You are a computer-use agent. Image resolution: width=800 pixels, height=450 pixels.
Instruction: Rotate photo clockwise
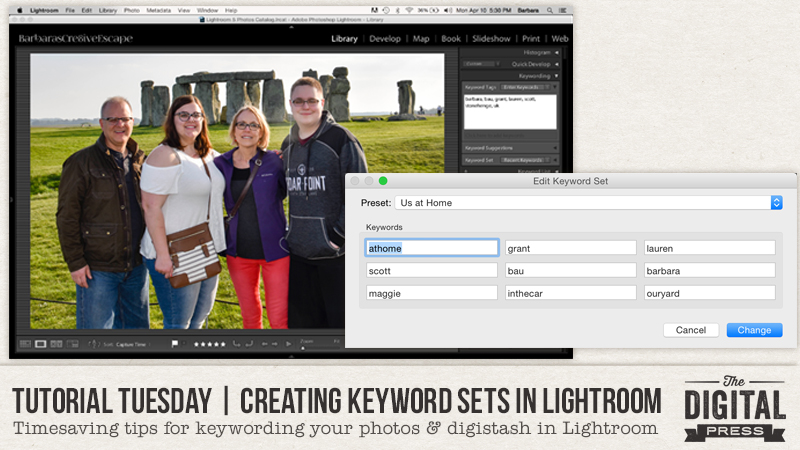pos(249,344)
